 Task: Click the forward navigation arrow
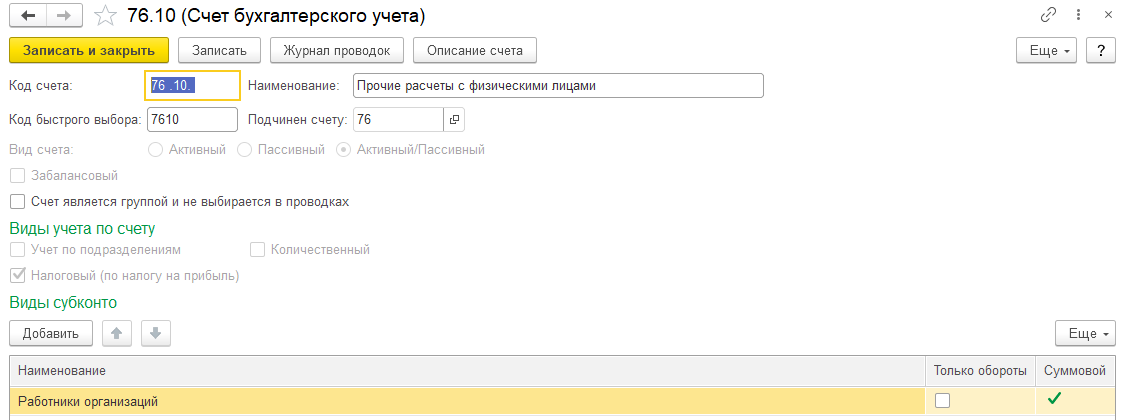[63, 17]
